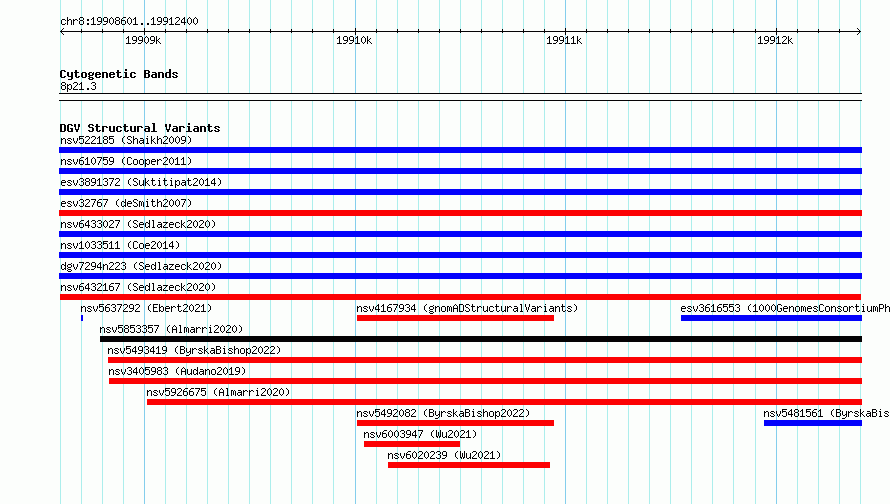Click red bar beneath esv32767

(460, 213)
